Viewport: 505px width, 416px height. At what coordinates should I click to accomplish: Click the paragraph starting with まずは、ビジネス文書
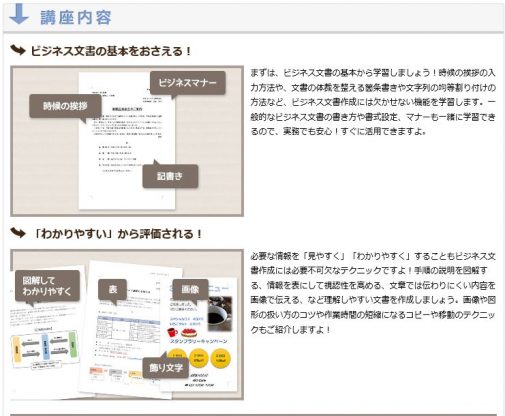coord(373,102)
